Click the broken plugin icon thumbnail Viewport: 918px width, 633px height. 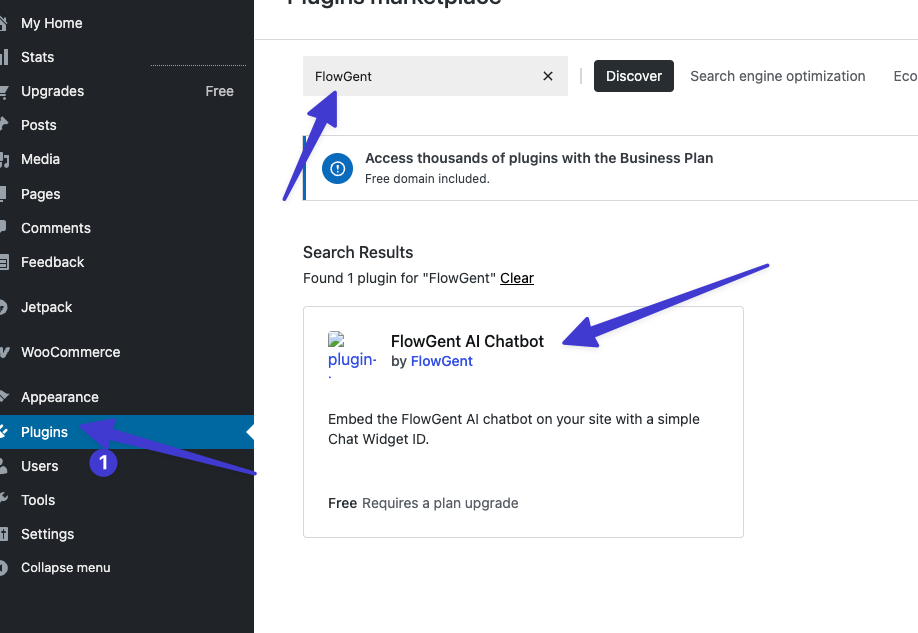(x=352, y=354)
